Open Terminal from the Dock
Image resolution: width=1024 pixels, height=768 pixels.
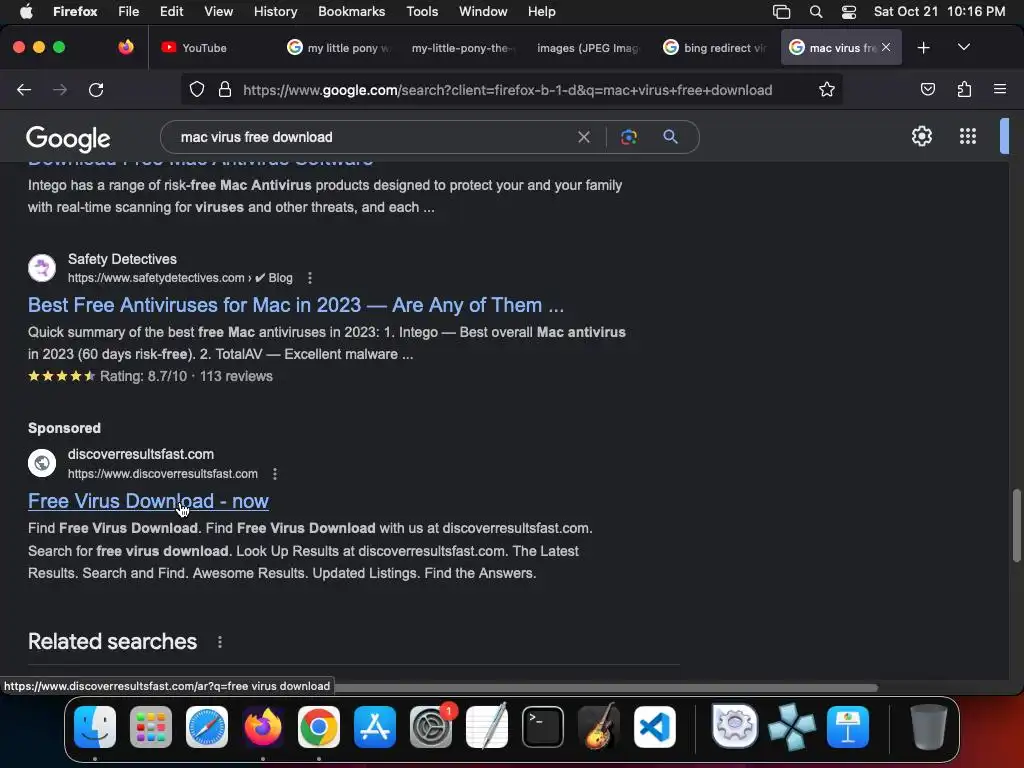click(543, 727)
